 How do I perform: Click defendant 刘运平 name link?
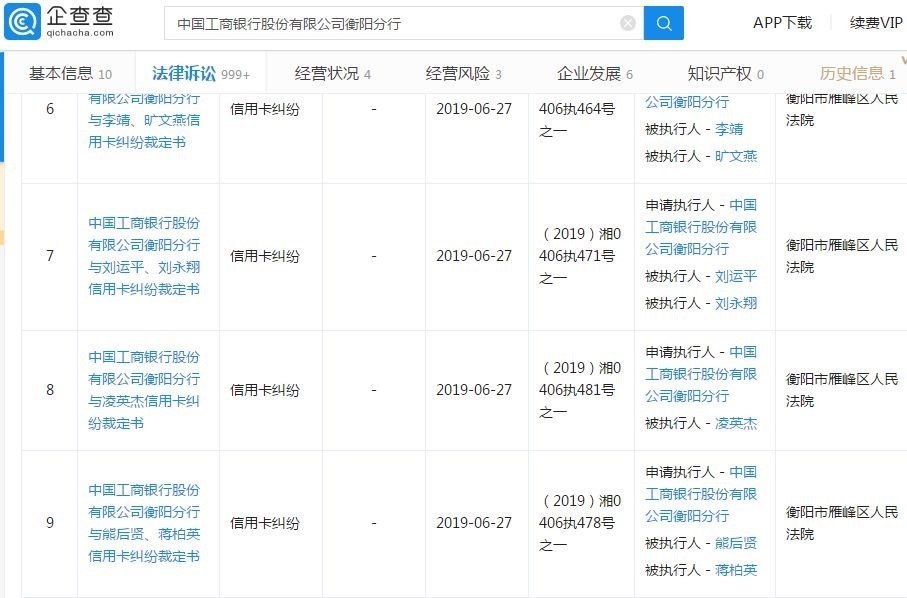736,276
